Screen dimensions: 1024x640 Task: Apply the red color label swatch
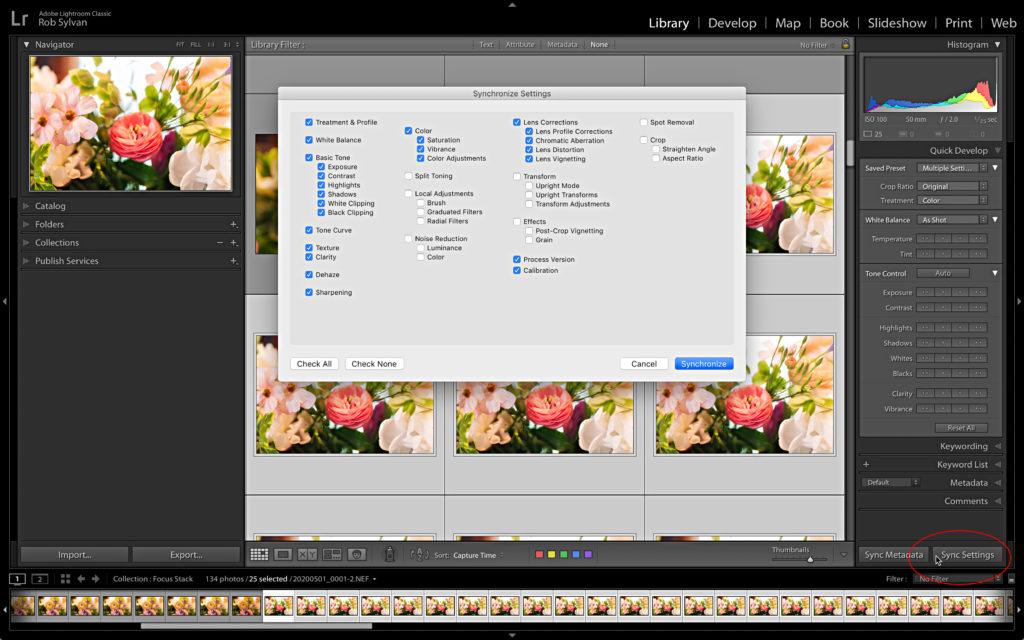click(x=539, y=554)
